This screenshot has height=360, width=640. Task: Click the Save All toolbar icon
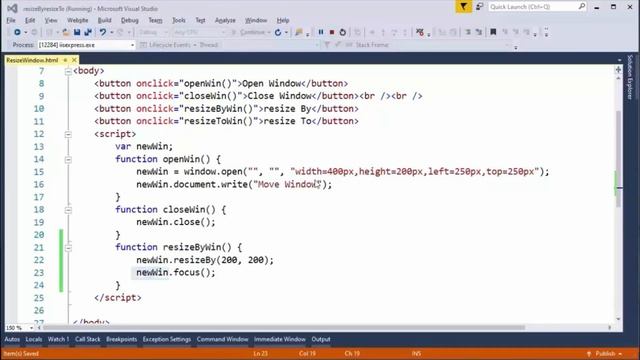tap(88, 32)
